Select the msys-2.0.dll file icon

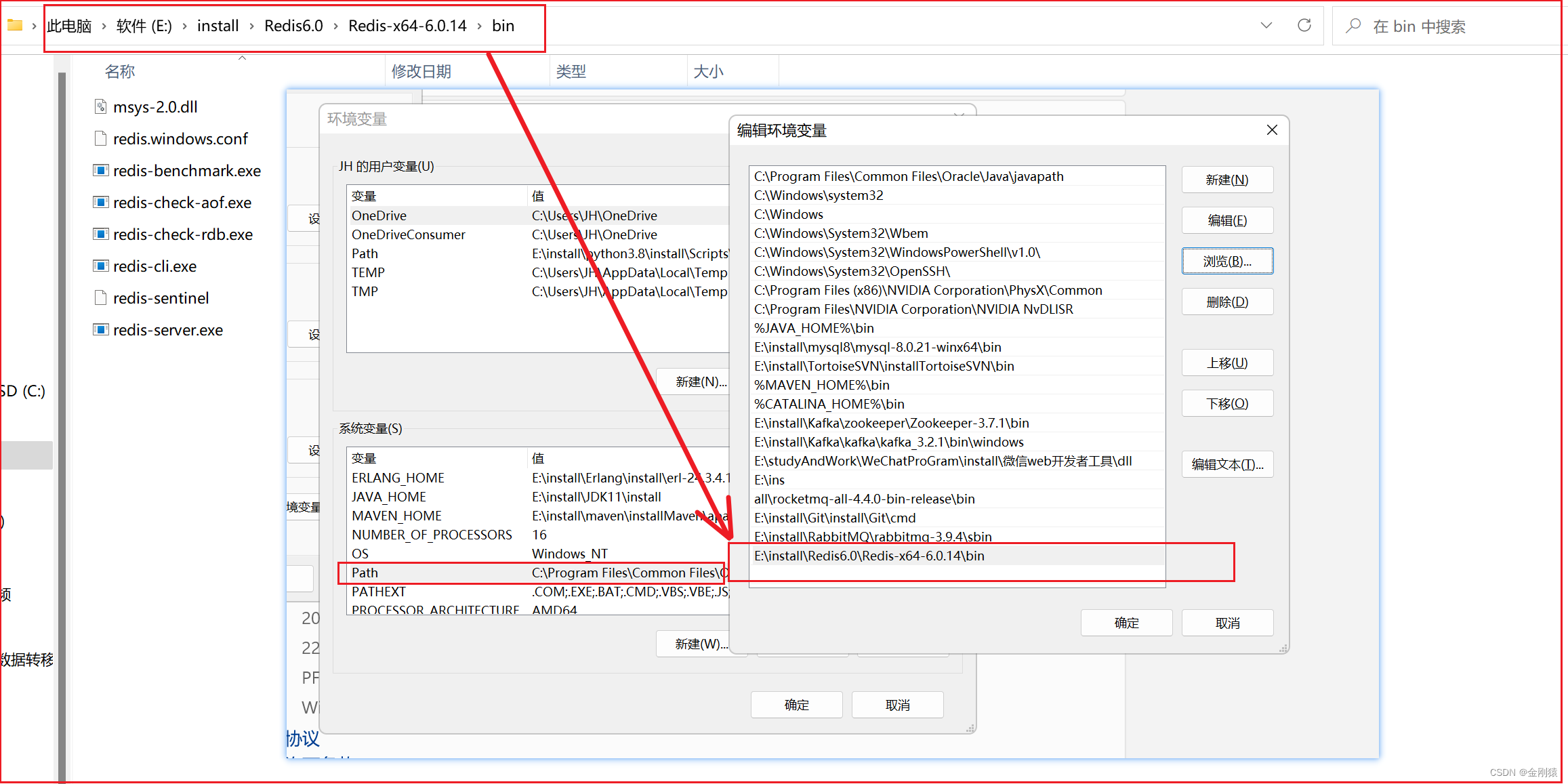100,106
